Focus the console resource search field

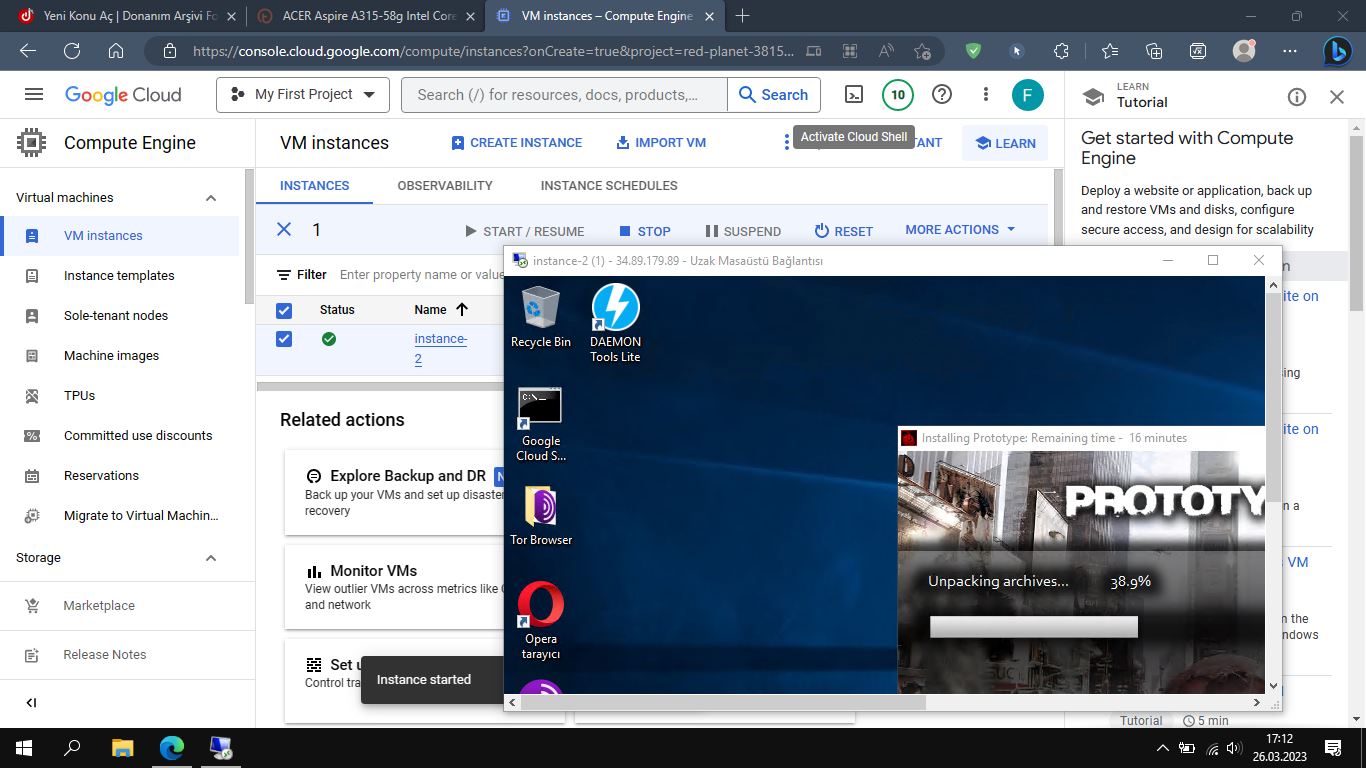pos(565,95)
